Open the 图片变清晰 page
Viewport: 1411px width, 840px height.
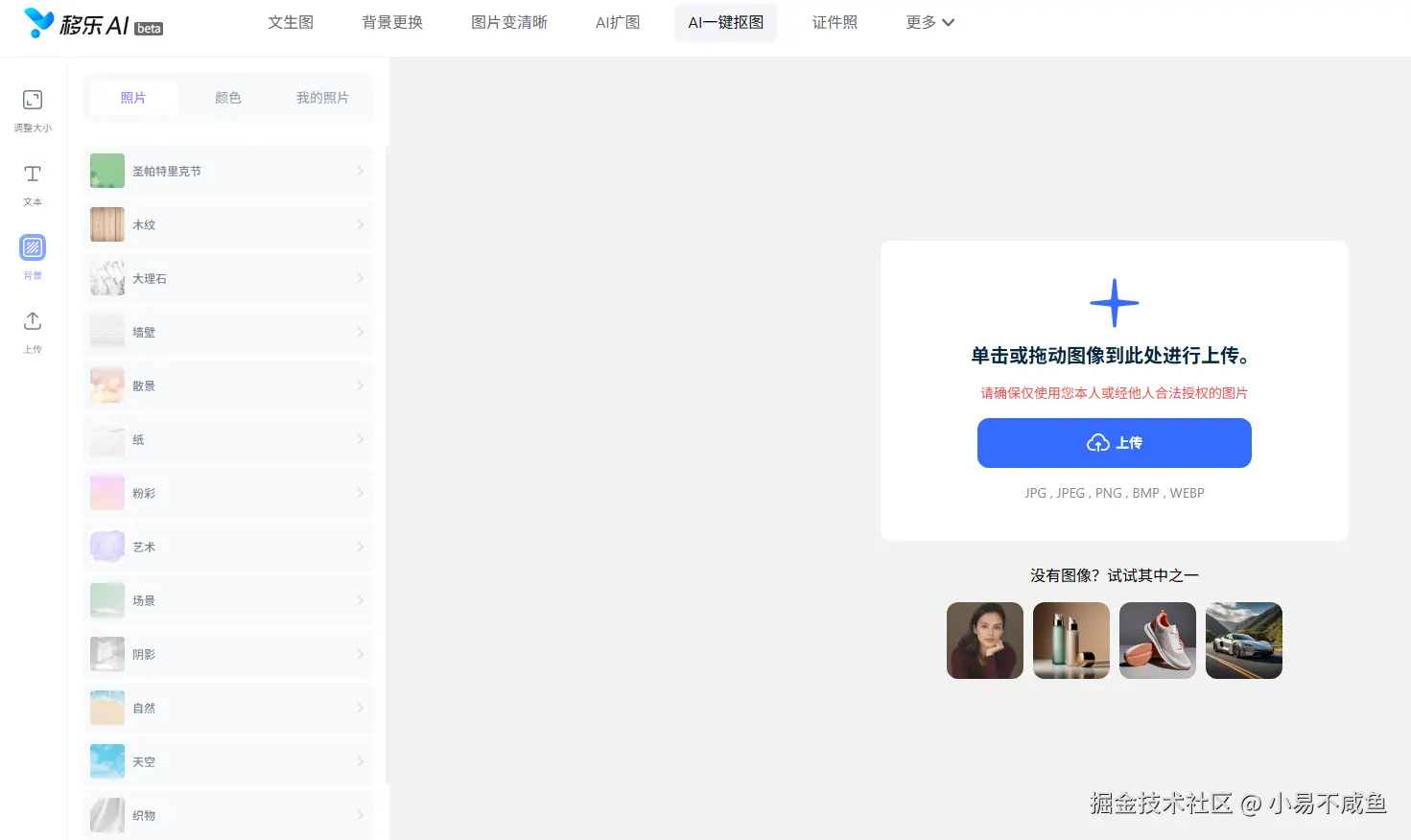[509, 22]
